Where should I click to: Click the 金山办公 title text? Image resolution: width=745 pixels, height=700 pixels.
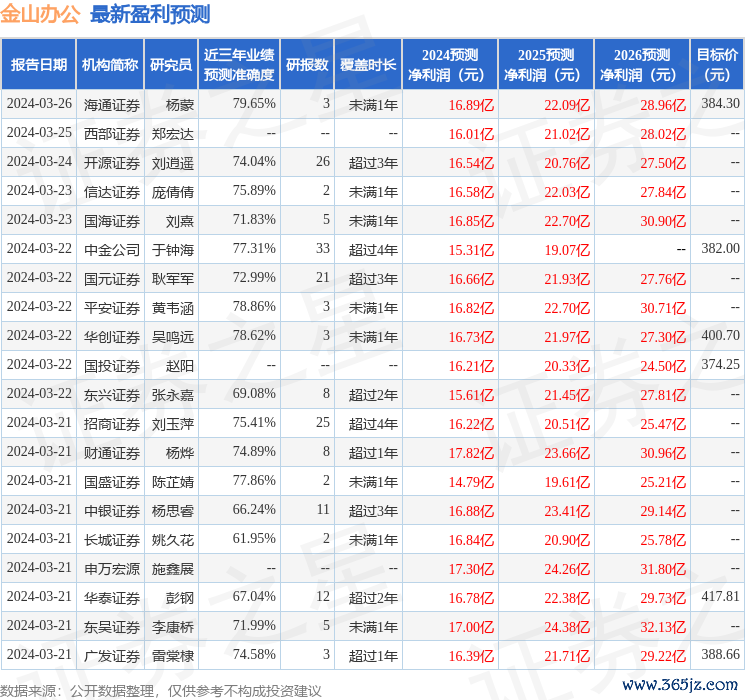pyautogui.click(x=40, y=14)
